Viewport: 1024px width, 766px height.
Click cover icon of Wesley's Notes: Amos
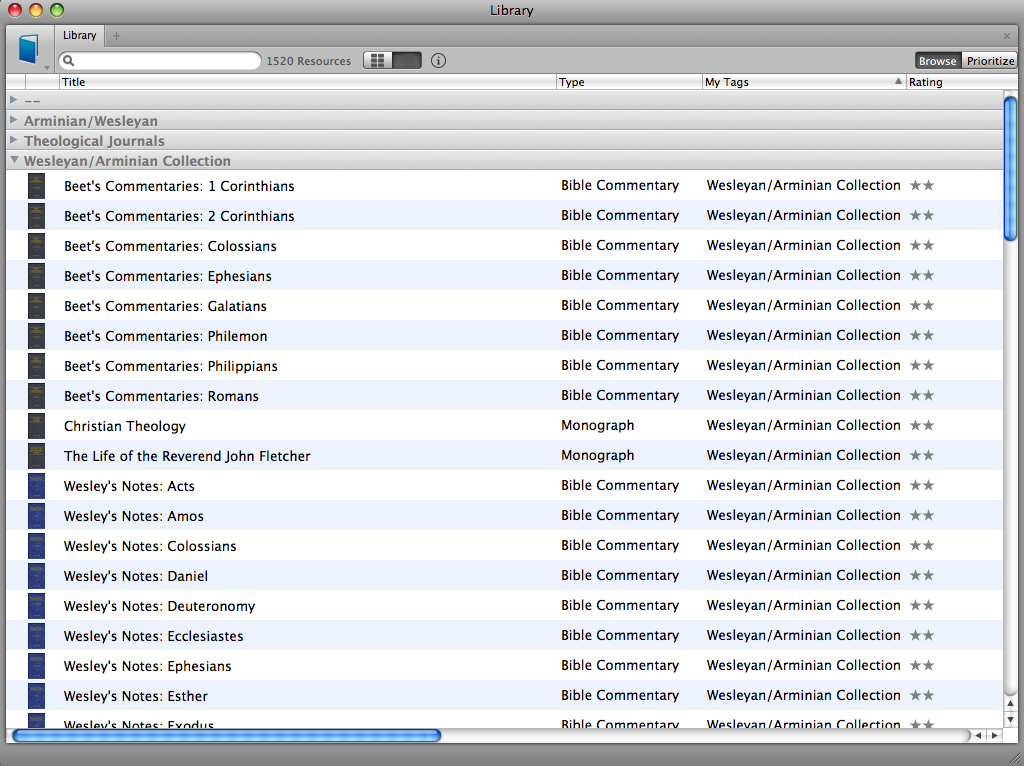37,517
